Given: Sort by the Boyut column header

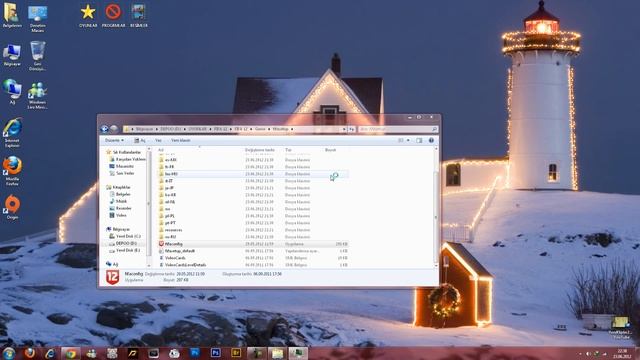Looking at the screenshot, I should (331, 150).
